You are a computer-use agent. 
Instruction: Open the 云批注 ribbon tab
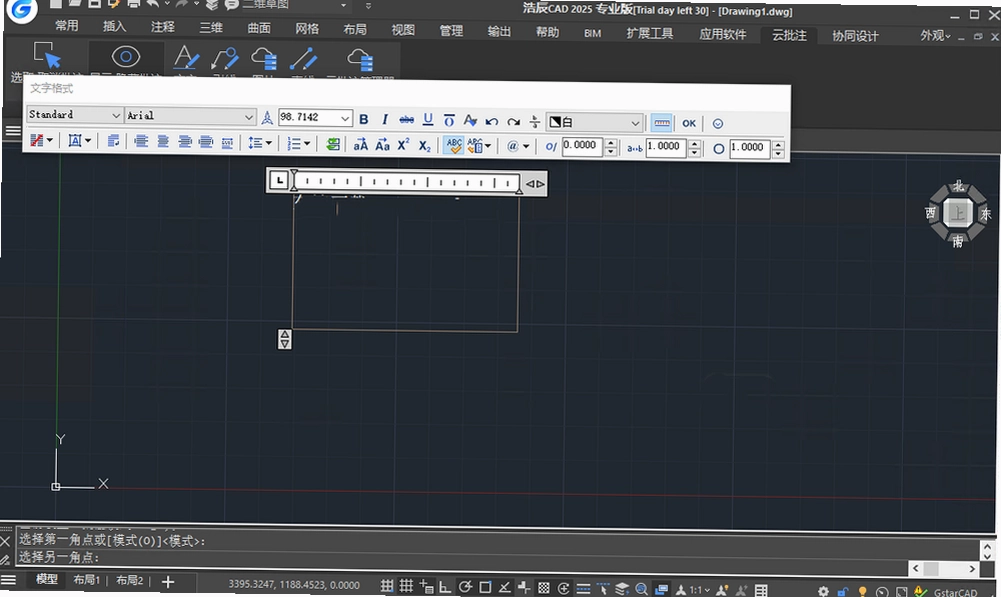(x=790, y=35)
